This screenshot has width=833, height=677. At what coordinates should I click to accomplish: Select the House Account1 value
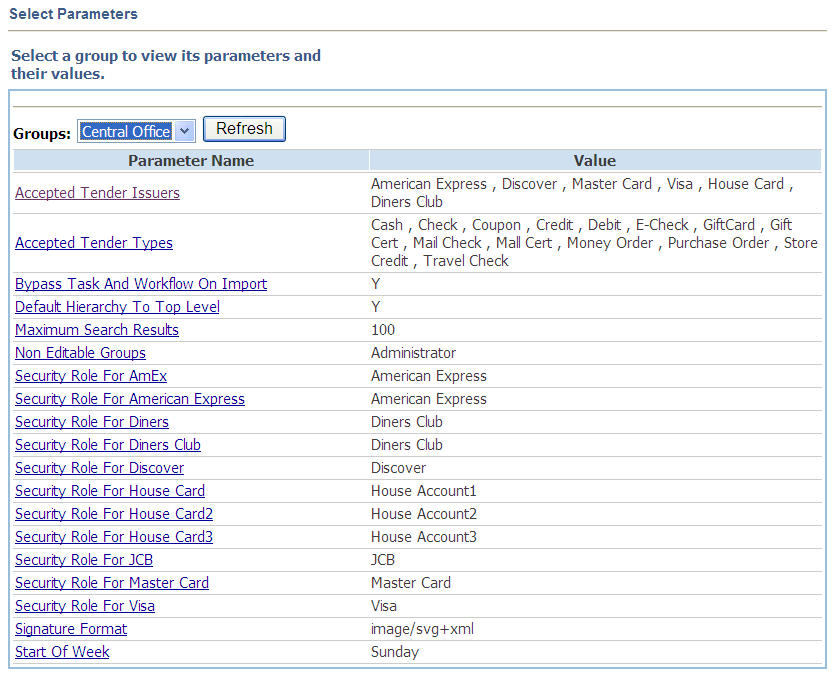point(423,491)
